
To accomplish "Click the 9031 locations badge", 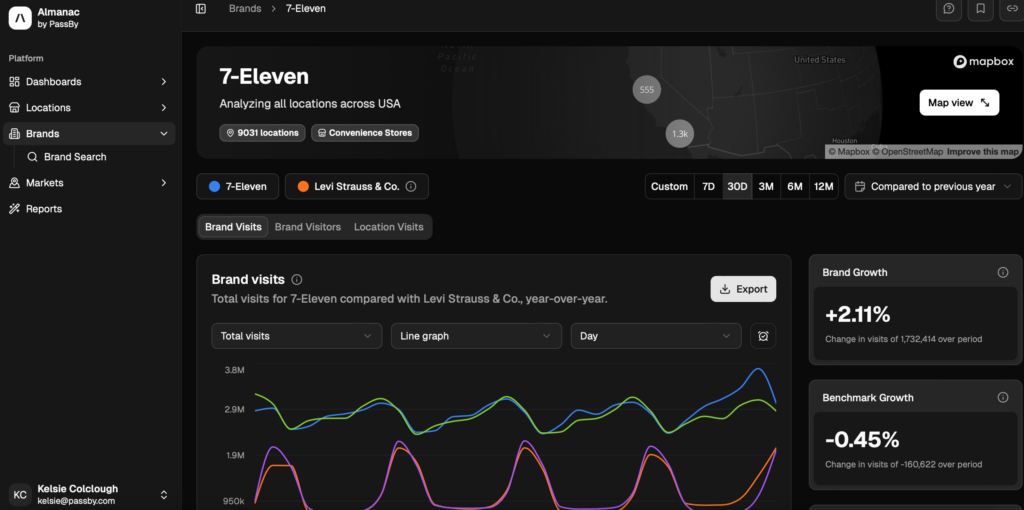I will click(x=263, y=133).
